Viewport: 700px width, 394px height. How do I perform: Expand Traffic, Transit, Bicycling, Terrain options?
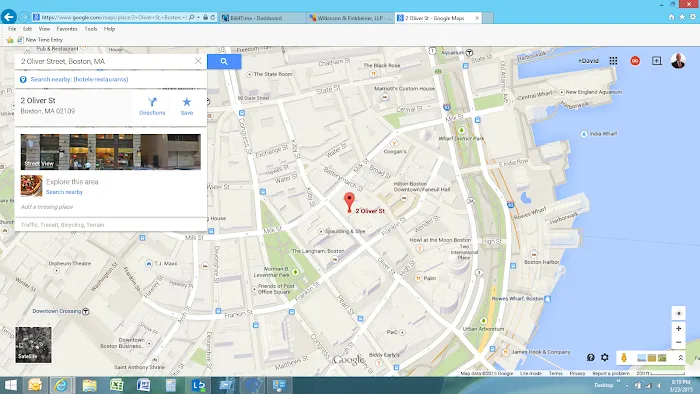[62, 225]
